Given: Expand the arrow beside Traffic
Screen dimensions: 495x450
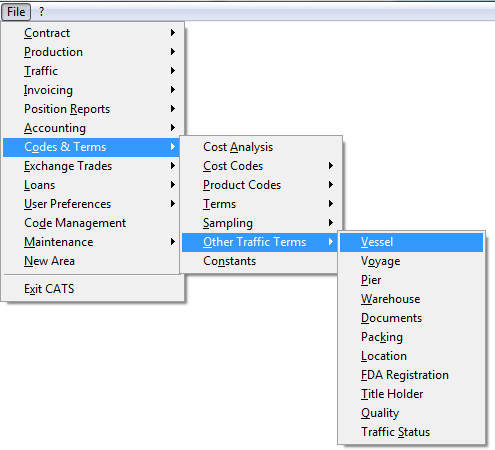Looking at the screenshot, I should click(x=173, y=71).
